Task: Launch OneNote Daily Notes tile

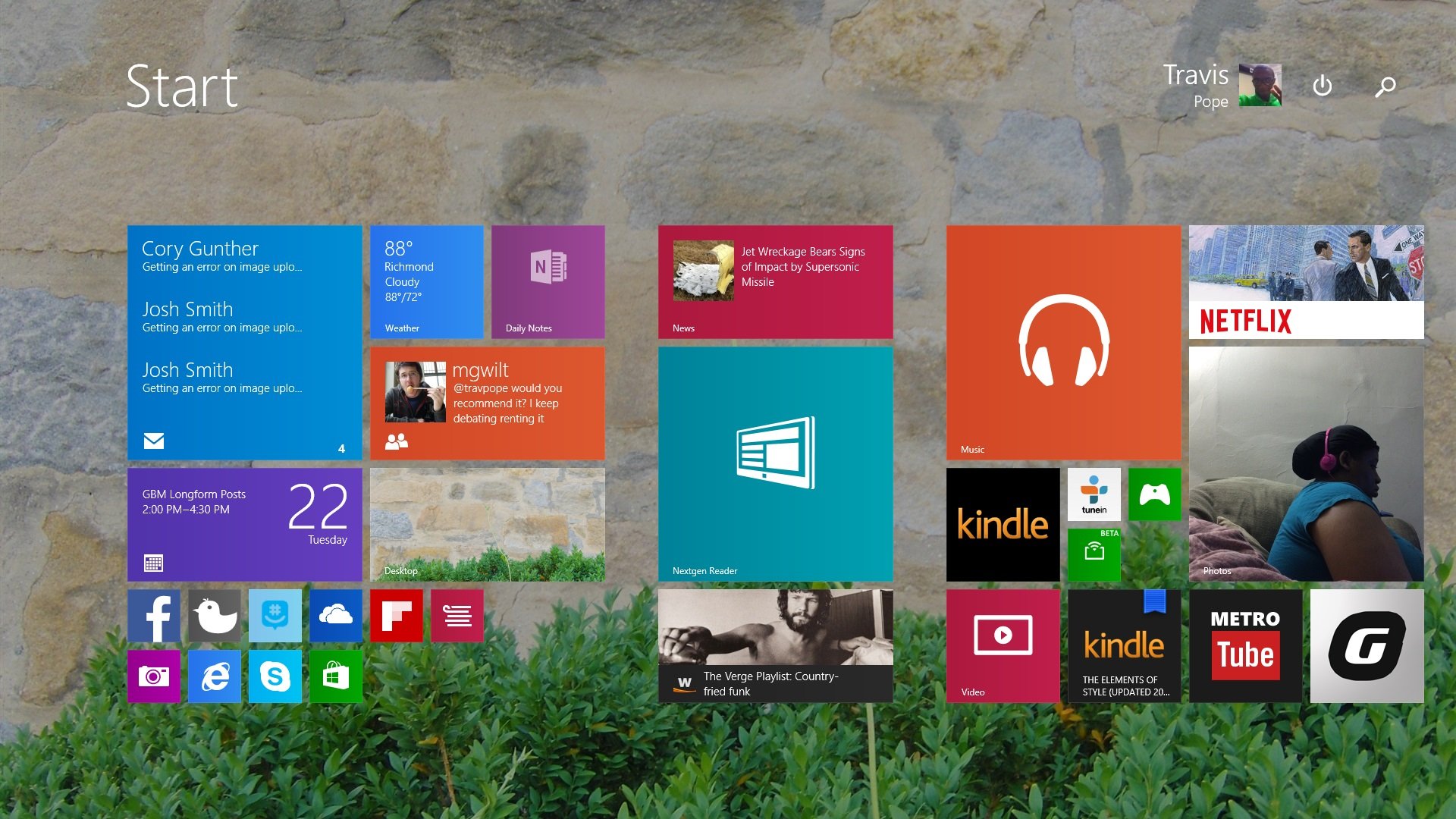Action: 548,281
